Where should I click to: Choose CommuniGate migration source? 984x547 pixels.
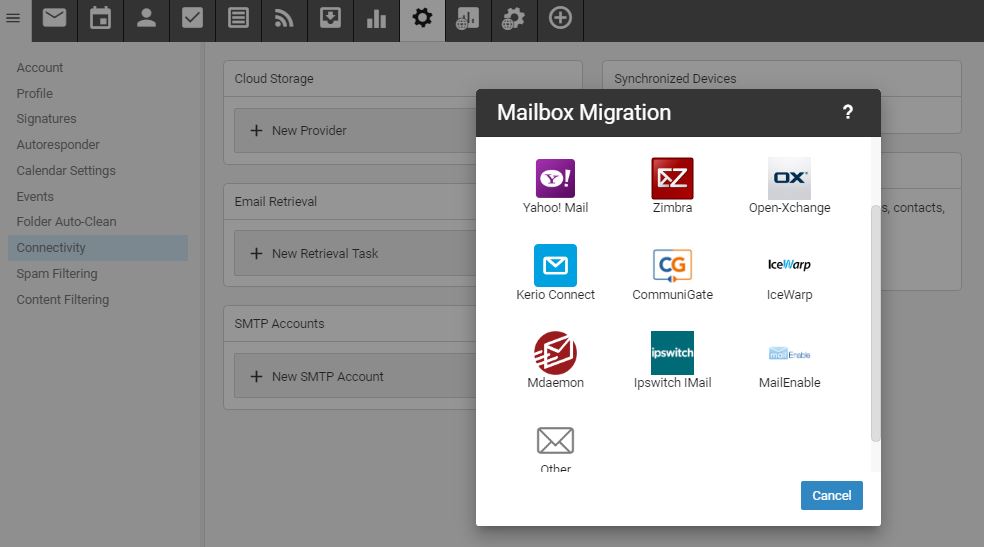point(672,274)
